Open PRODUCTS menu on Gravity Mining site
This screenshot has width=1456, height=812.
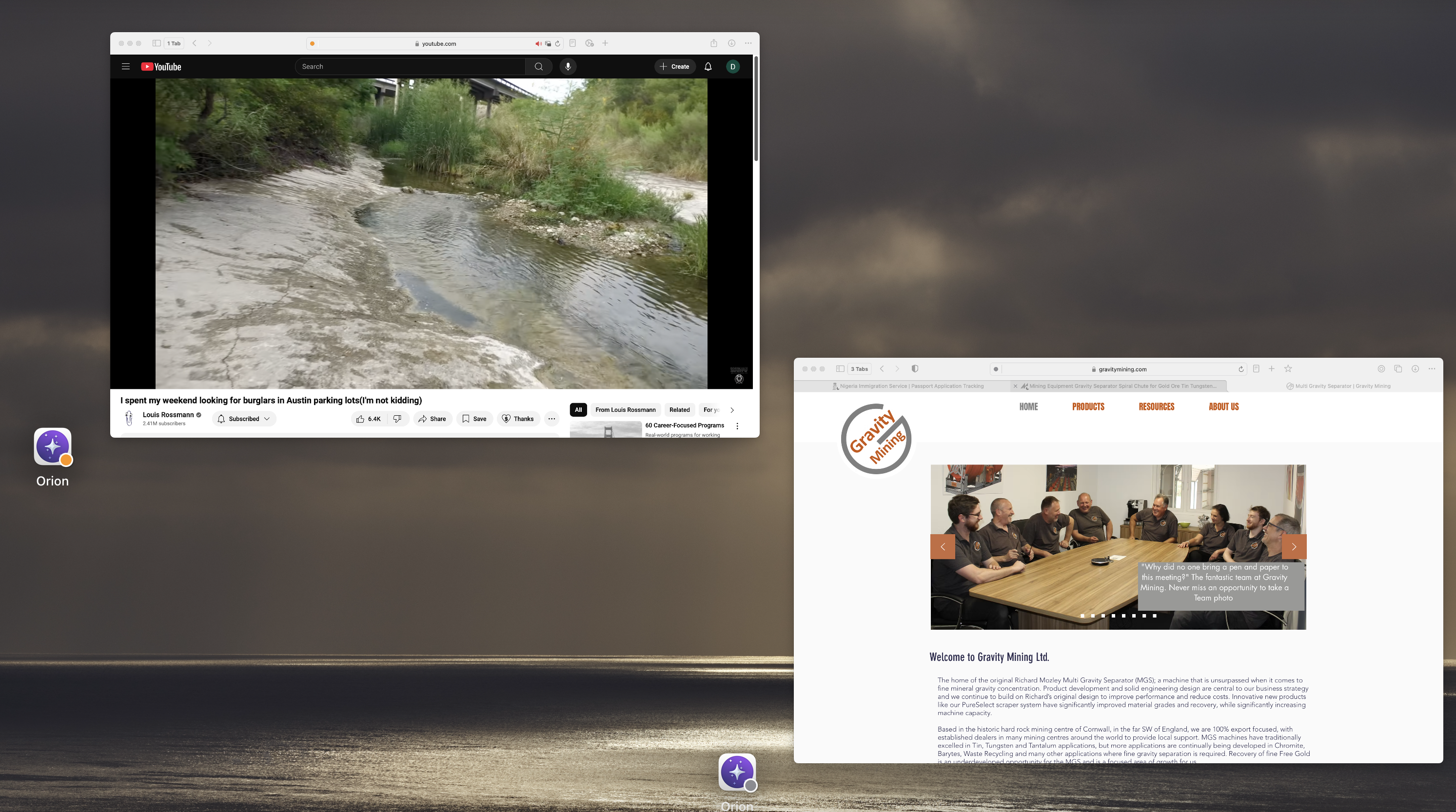[1088, 407]
